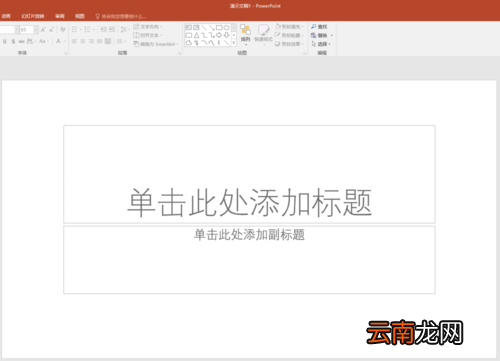Open the 审阅 (Review) ribbon tab
The height and width of the screenshot is (361, 500).
tap(60, 16)
